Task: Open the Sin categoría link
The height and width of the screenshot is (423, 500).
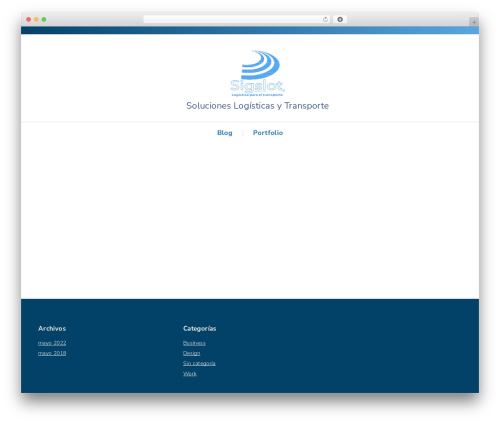Action: click(x=199, y=363)
